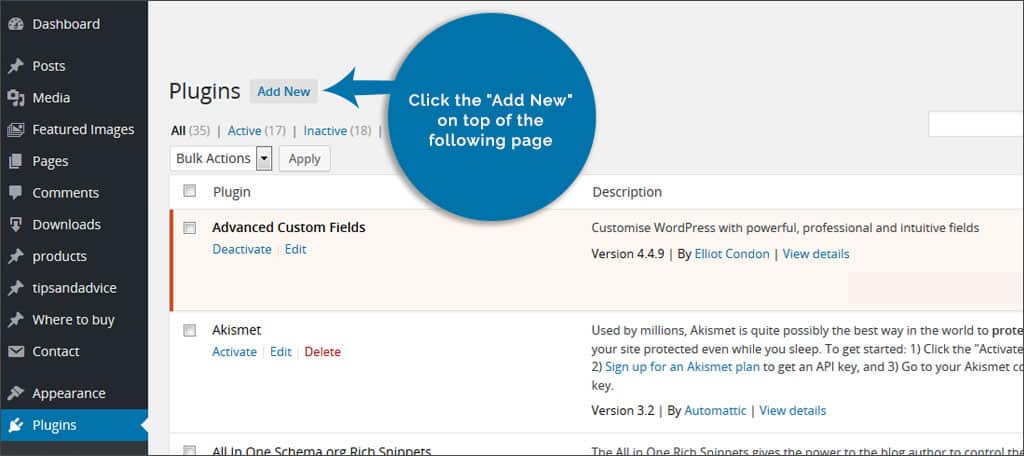Click the Where to buy pushpin icon

[16, 319]
